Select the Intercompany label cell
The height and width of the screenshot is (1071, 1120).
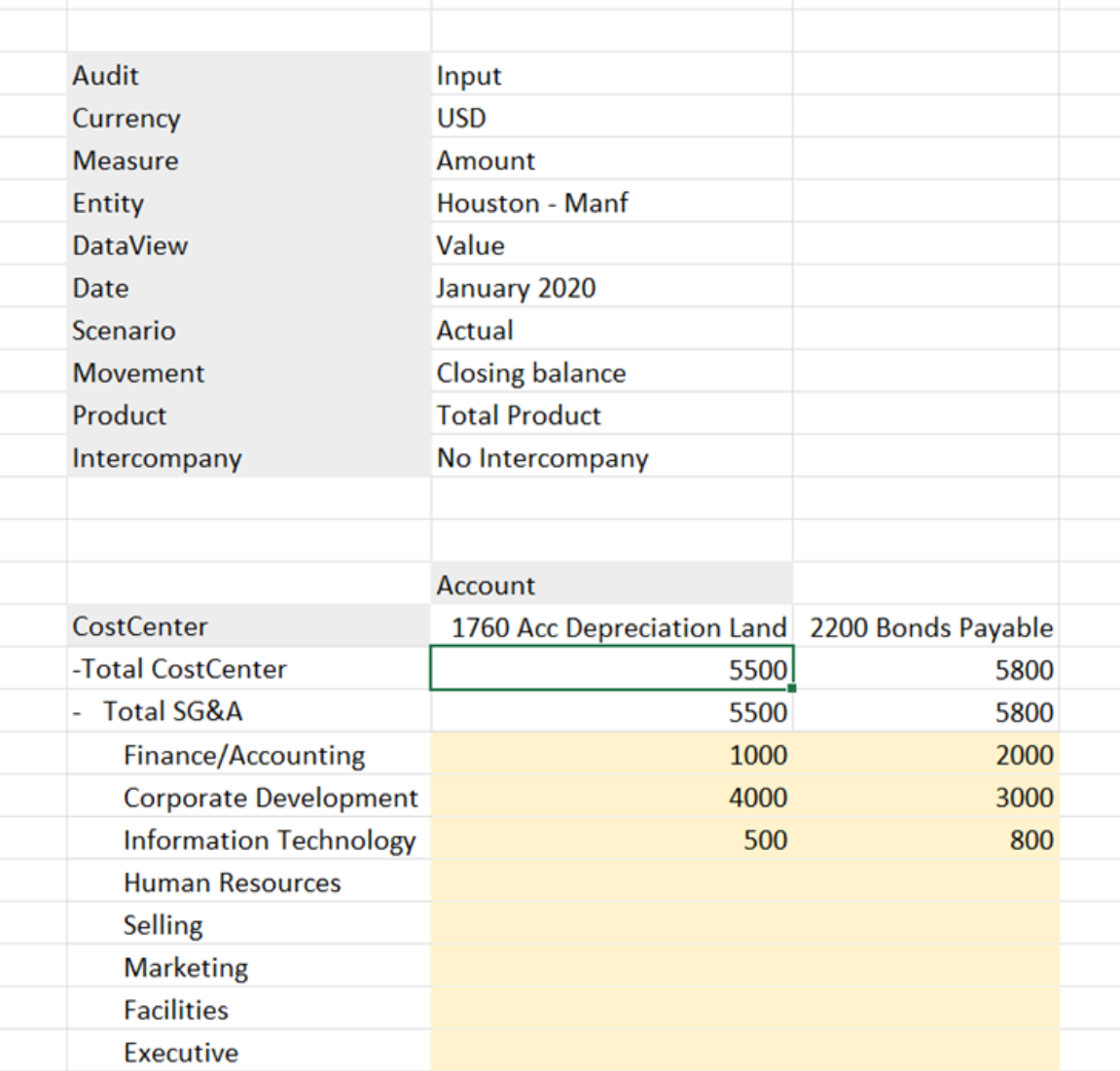click(x=248, y=456)
